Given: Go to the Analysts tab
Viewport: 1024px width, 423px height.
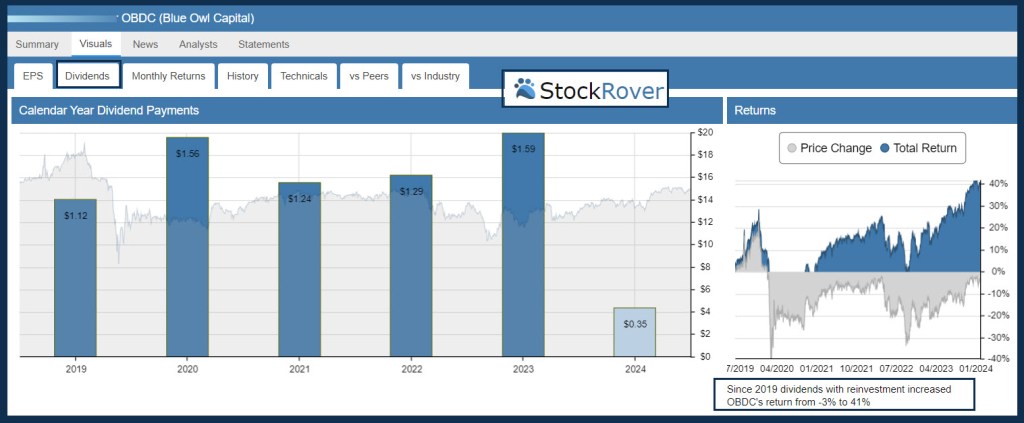Looking at the screenshot, I should [x=198, y=44].
